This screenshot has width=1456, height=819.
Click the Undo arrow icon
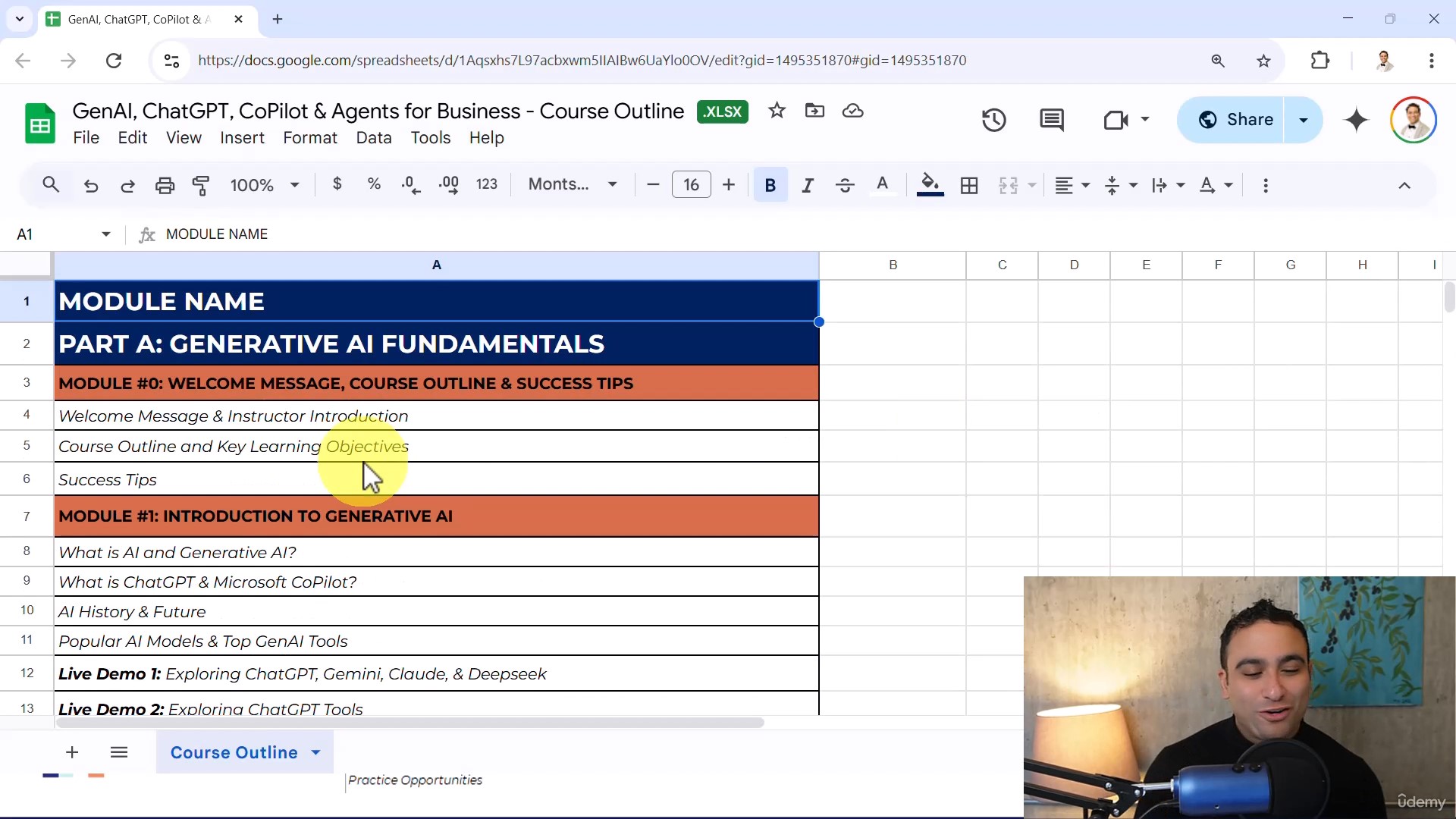[x=91, y=186]
